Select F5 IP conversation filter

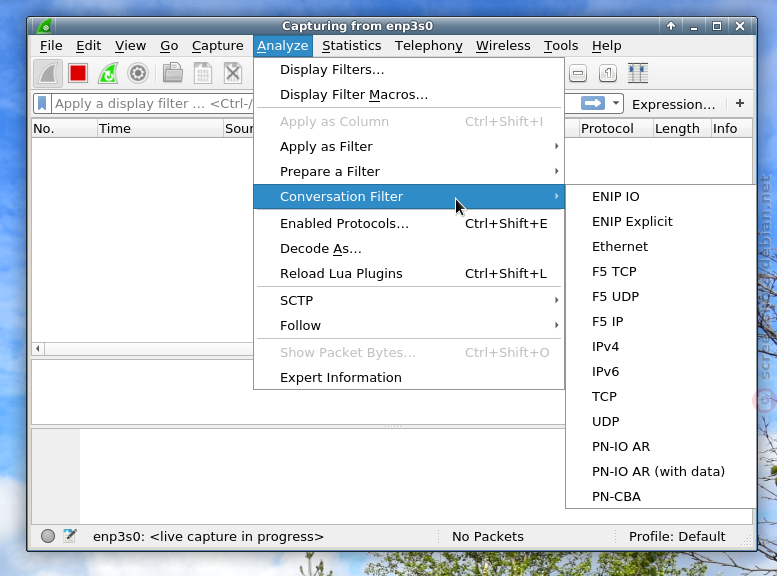661,322
